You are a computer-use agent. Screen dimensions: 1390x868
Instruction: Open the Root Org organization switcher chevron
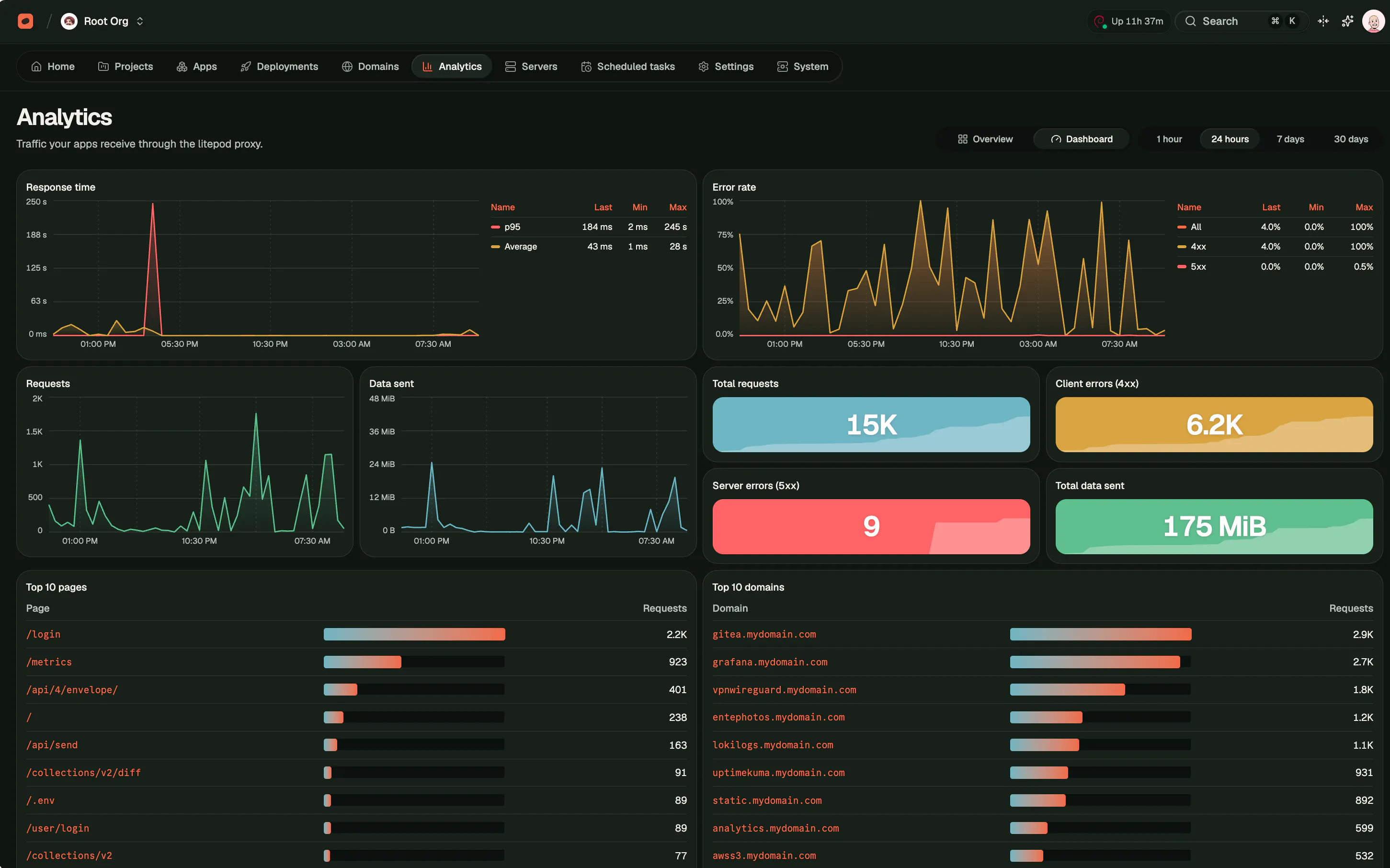(x=140, y=21)
